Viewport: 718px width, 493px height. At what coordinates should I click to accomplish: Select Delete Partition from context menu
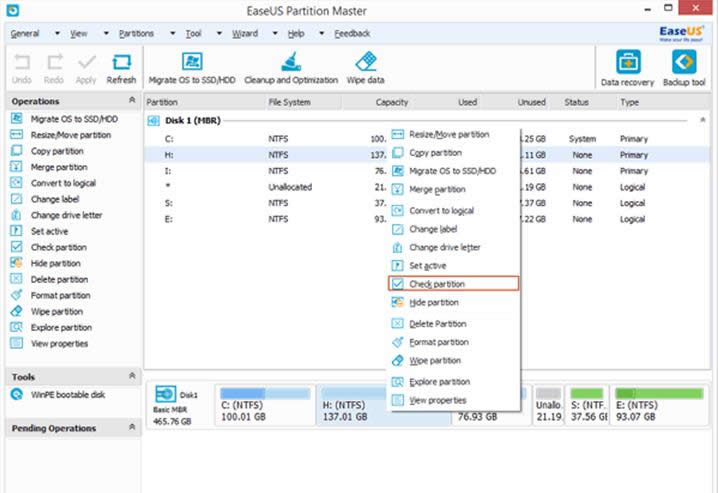click(437, 324)
